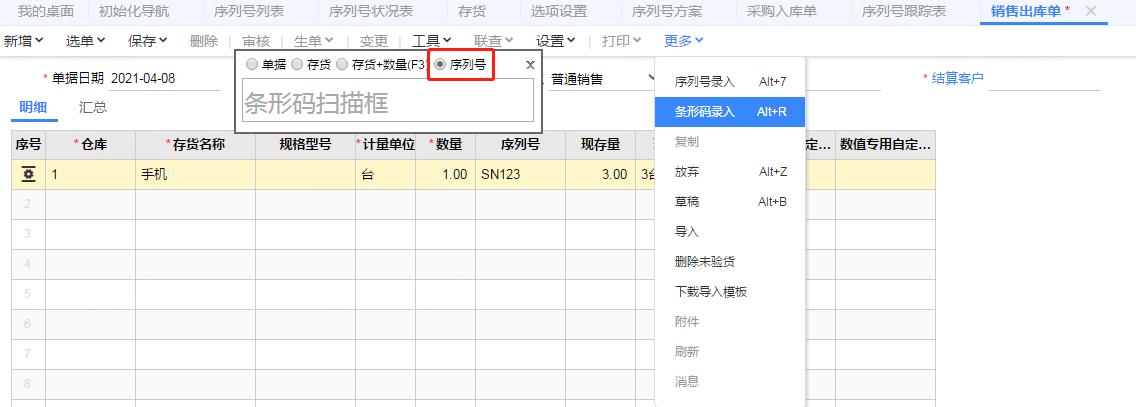Open the 选单 dropdown menu
The width and height of the screenshot is (1136, 407).
point(86,41)
